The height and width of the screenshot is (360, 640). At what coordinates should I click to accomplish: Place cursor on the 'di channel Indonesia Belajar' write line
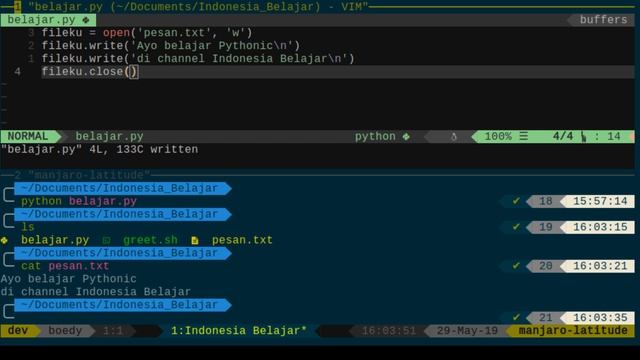pyautogui.click(x=198, y=59)
